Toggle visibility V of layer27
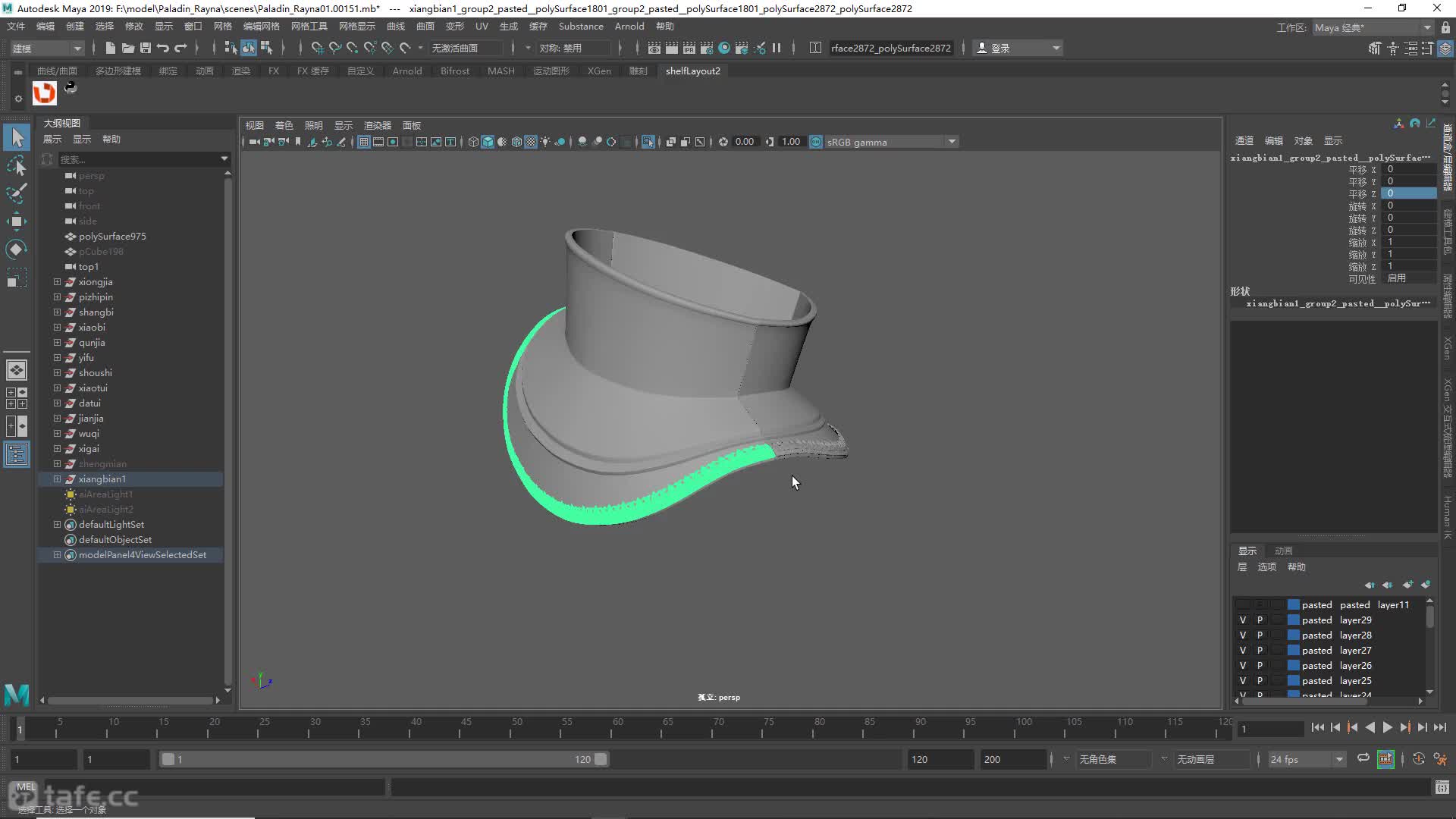 point(1243,651)
